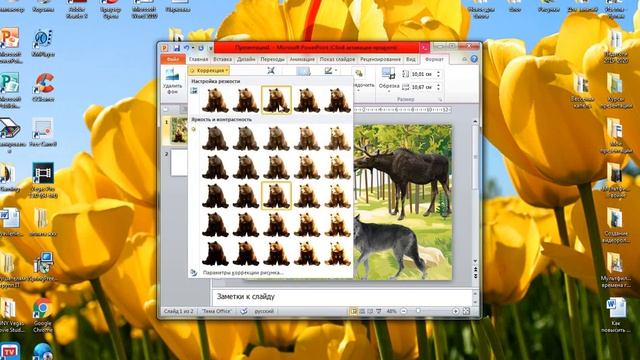Click the compress pictures icon in ribbon
Image resolution: width=640 pixels, height=360 pixels.
(x=271, y=71)
